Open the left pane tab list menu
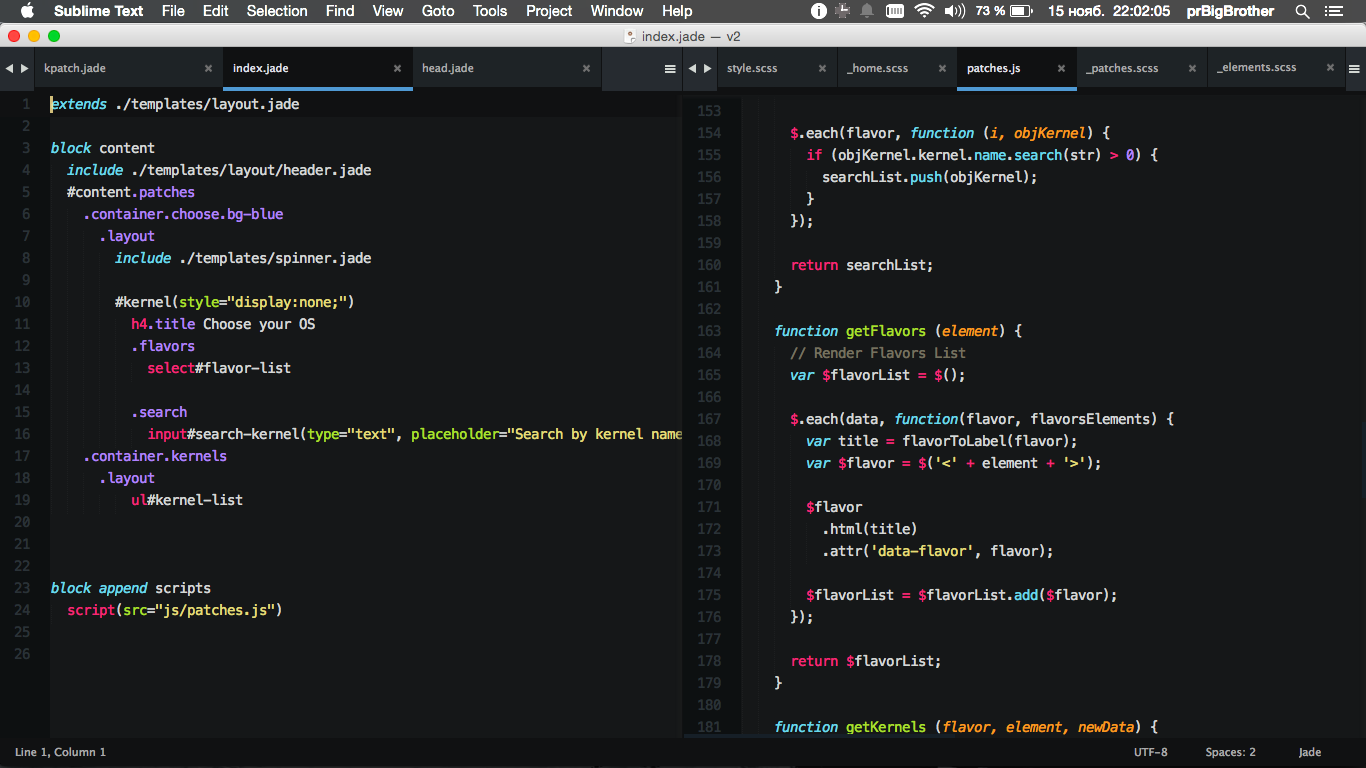Viewport: 1366px width, 768px height. pos(670,69)
